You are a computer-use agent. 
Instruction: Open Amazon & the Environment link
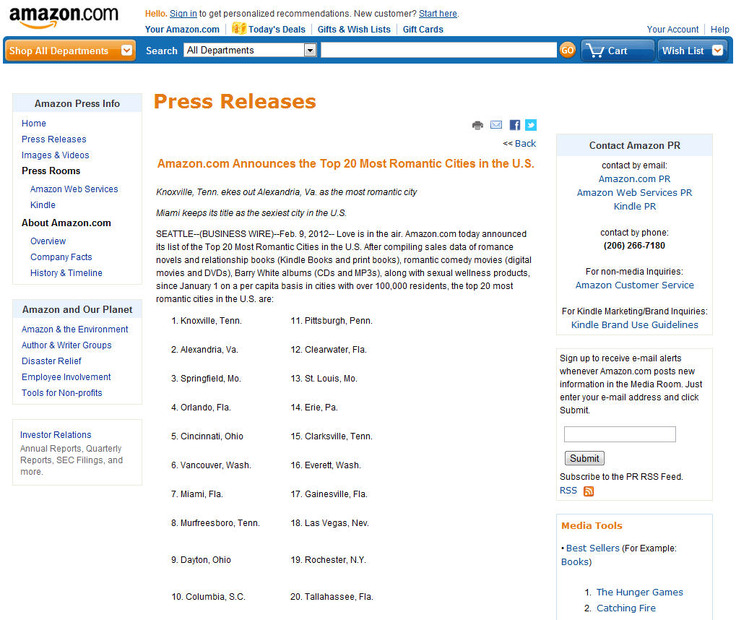75,329
